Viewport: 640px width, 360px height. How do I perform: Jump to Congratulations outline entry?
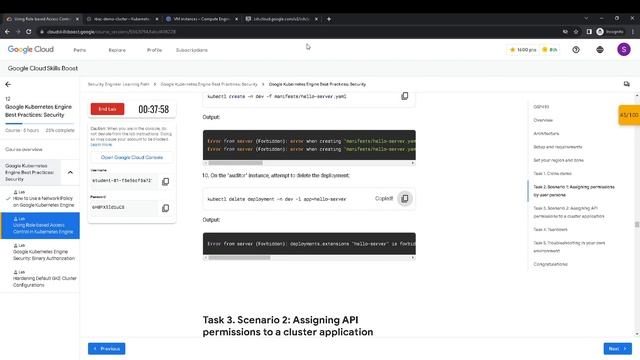click(x=550, y=264)
